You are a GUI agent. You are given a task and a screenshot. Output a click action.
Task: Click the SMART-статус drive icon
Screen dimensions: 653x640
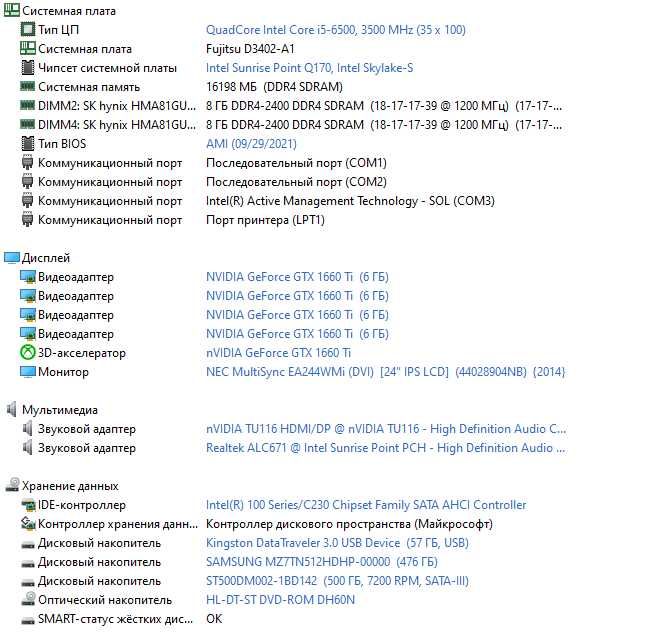(x=28, y=620)
